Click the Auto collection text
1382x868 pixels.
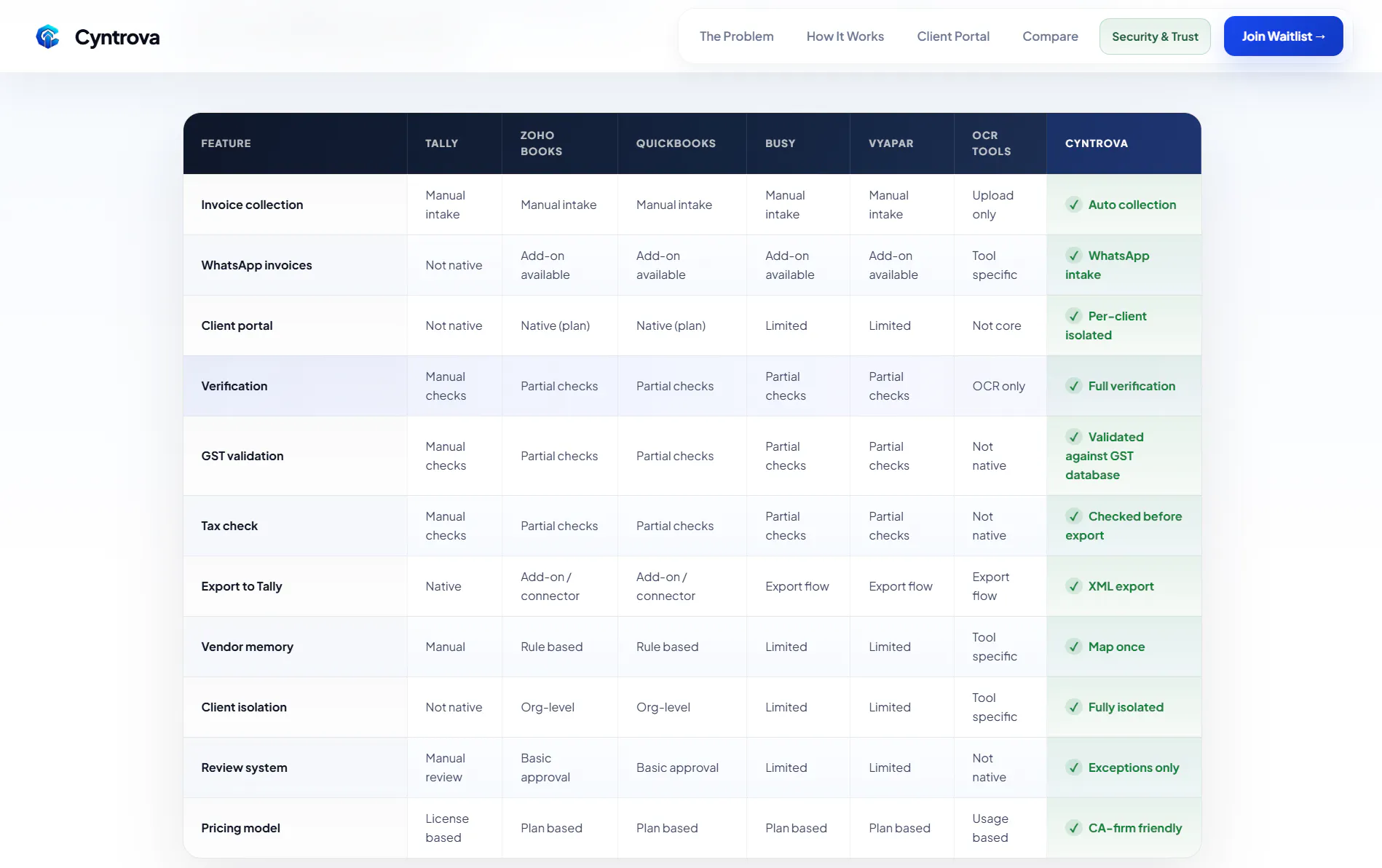pyautogui.click(x=1132, y=205)
